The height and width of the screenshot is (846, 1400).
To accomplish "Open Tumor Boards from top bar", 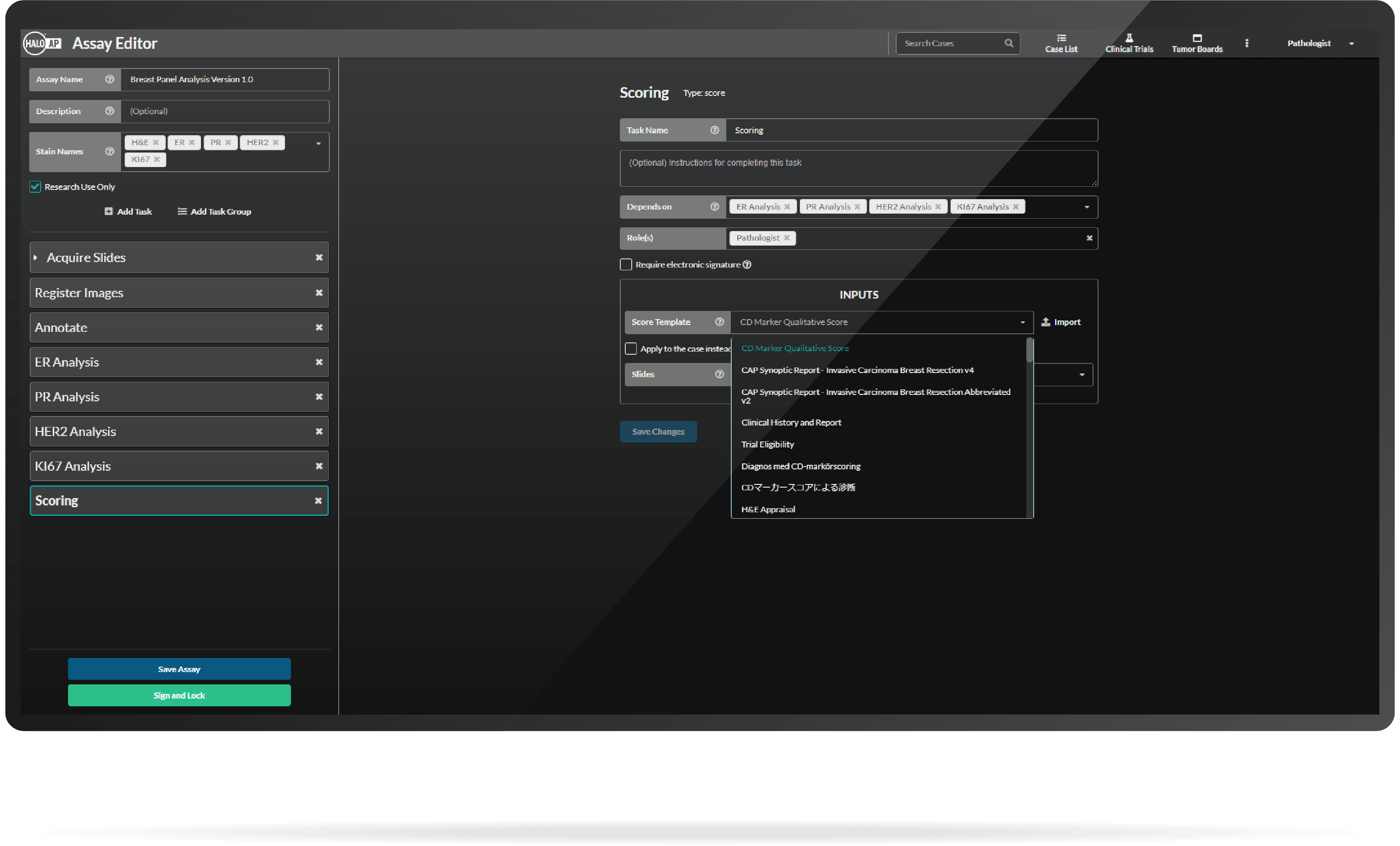I will point(1197,38).
